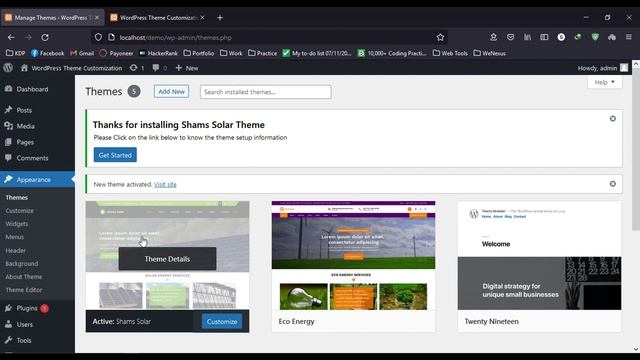This screenshot has height=360, width=640.
Task: Click Theme Details on Shams Solar
Action: coord(167,259)
